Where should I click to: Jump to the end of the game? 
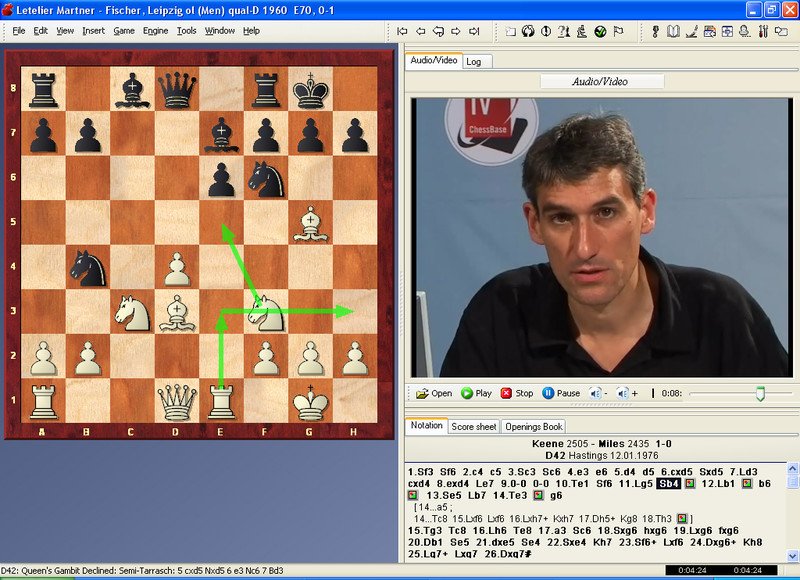click(x=474, y=32)
